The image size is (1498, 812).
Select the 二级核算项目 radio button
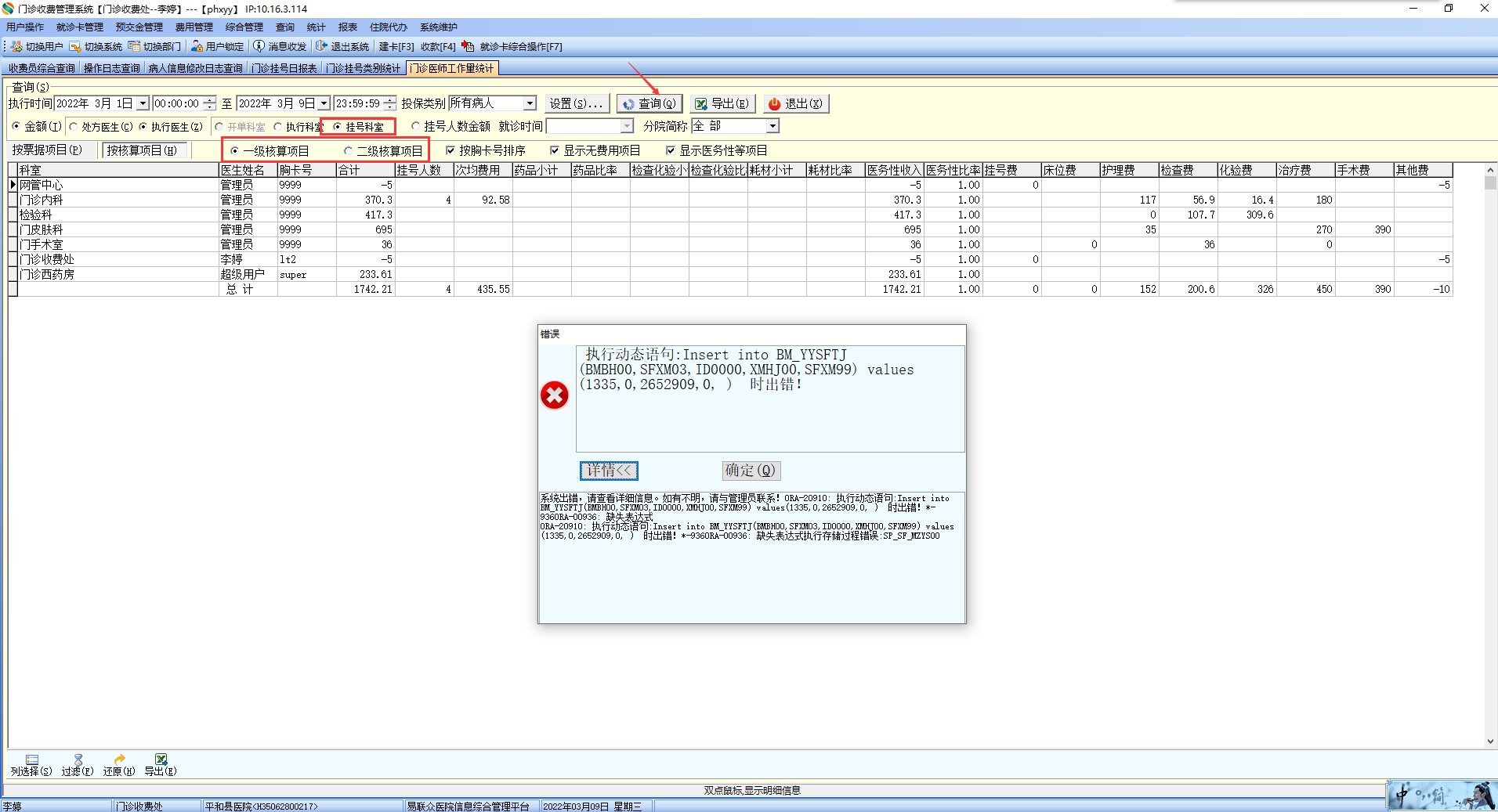pyautogui.click(x=348, y=151)
